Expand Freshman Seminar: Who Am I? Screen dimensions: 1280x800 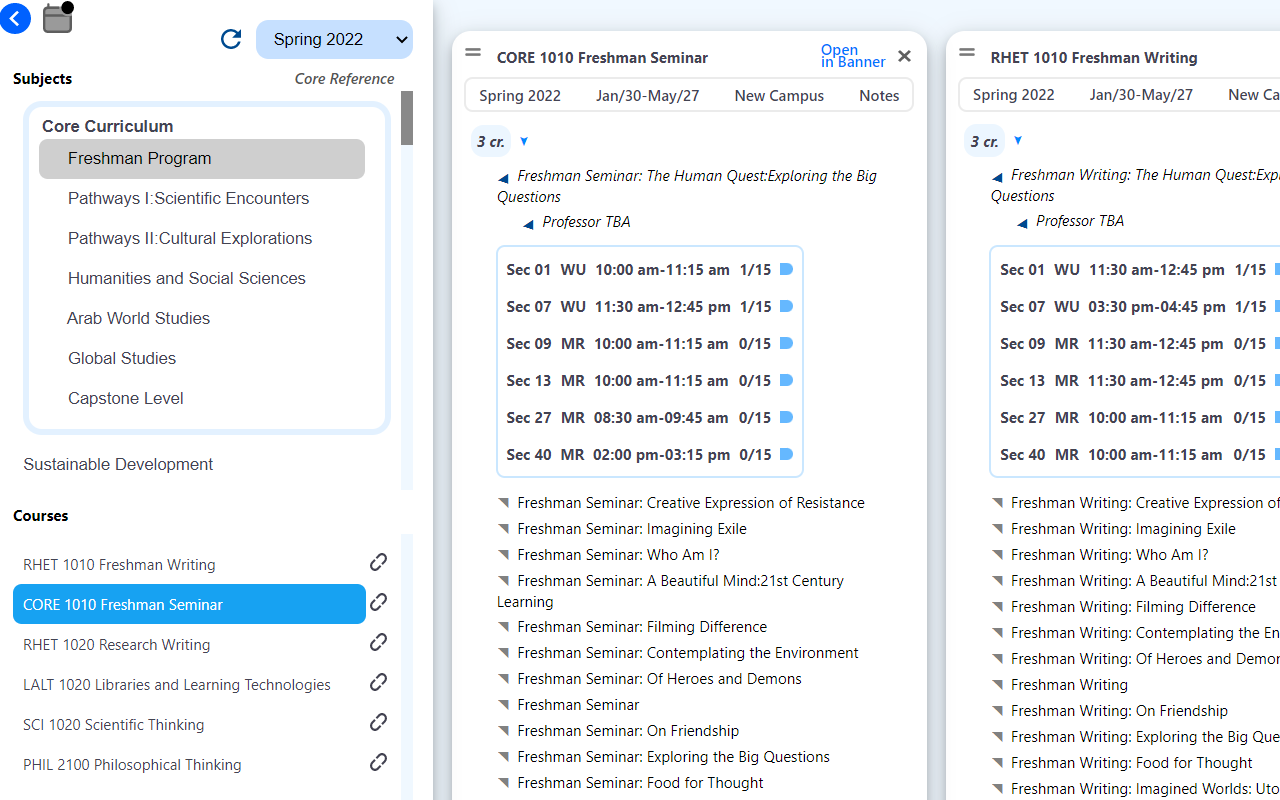tap(503, 554)
